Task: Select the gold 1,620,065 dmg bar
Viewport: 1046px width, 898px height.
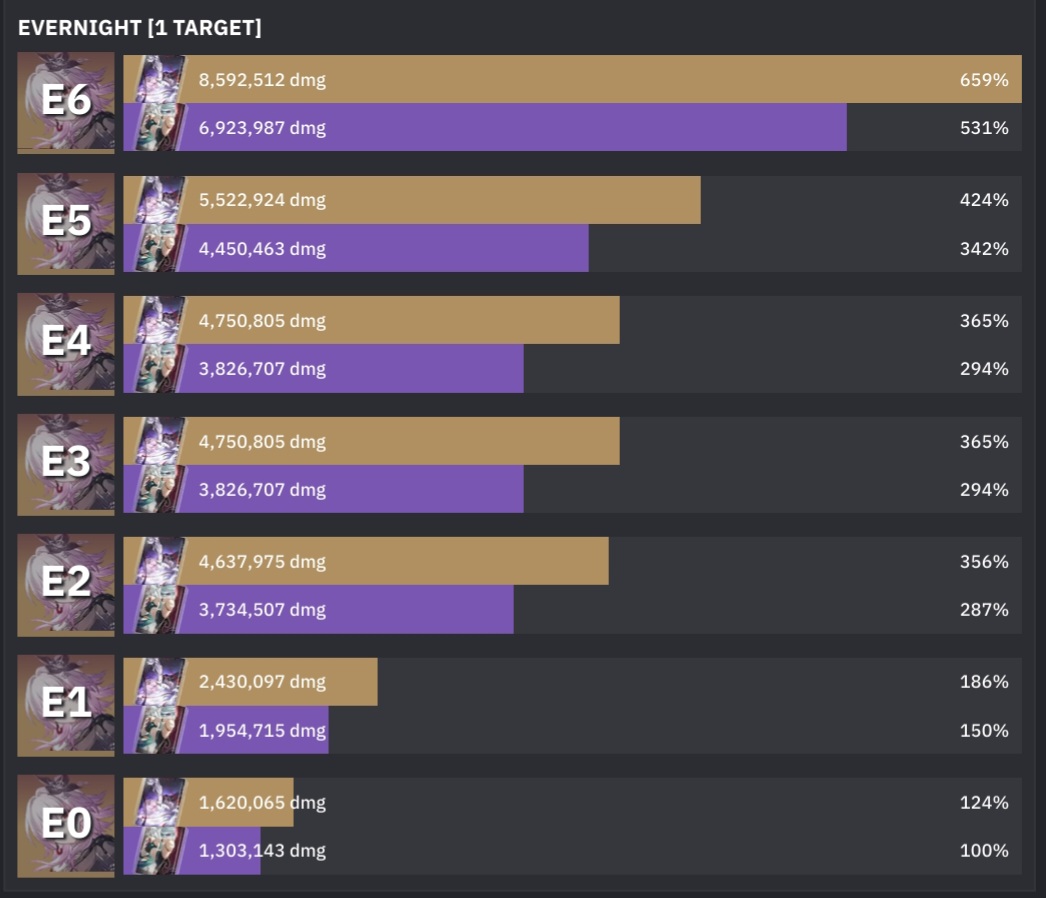Action: point(208,802)
